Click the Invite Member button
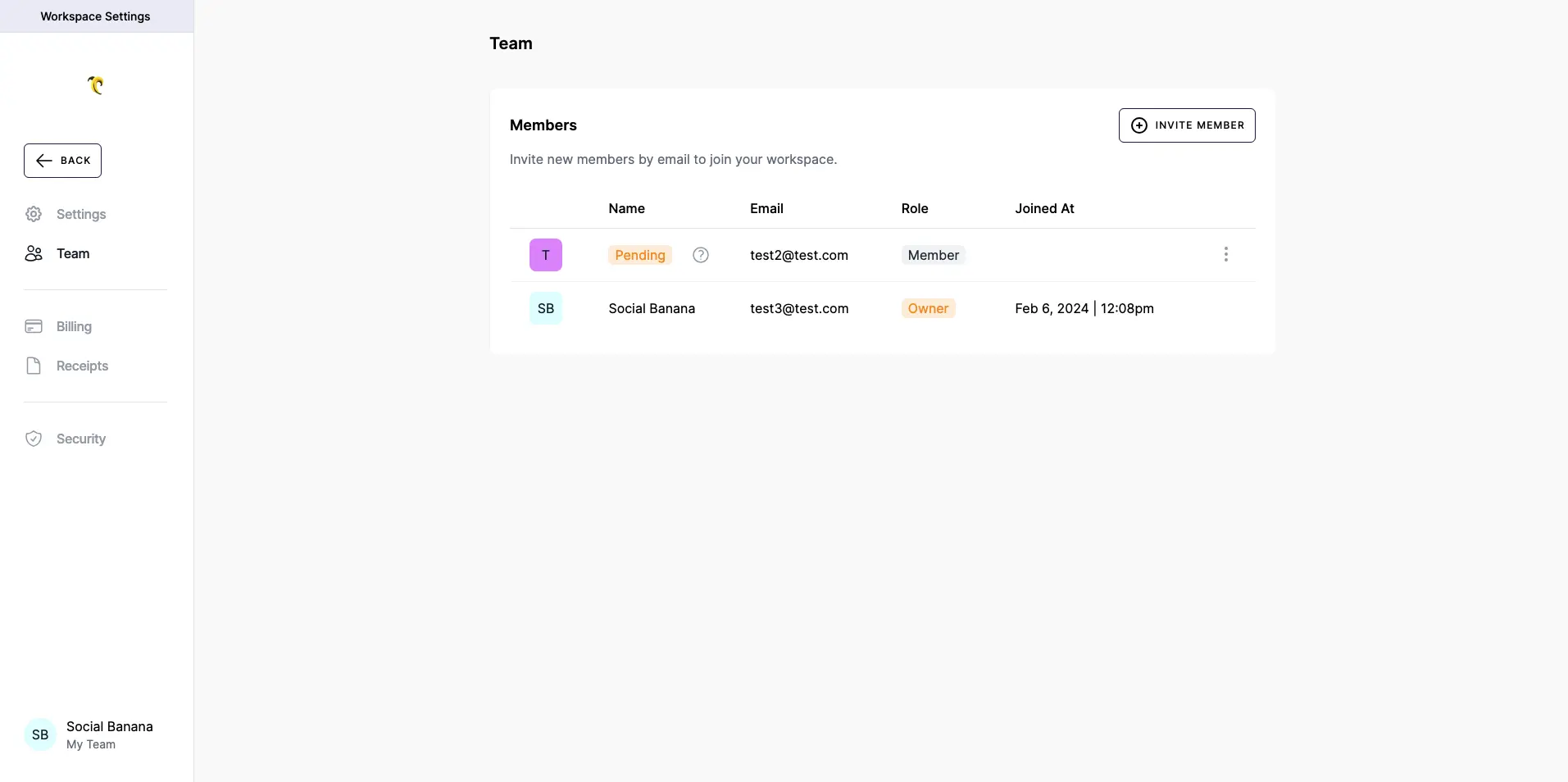The height and width of the screenshot is (782, 1568). click(x=1187, y=125)
